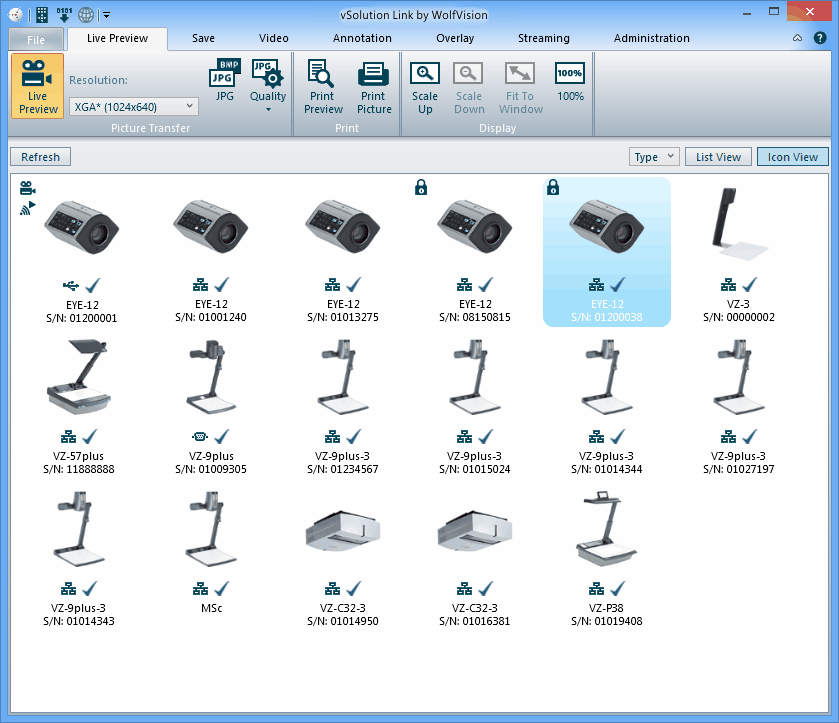Click the application logo in the title bar
This screenshot has height=723, width=839.
point(16,14)
